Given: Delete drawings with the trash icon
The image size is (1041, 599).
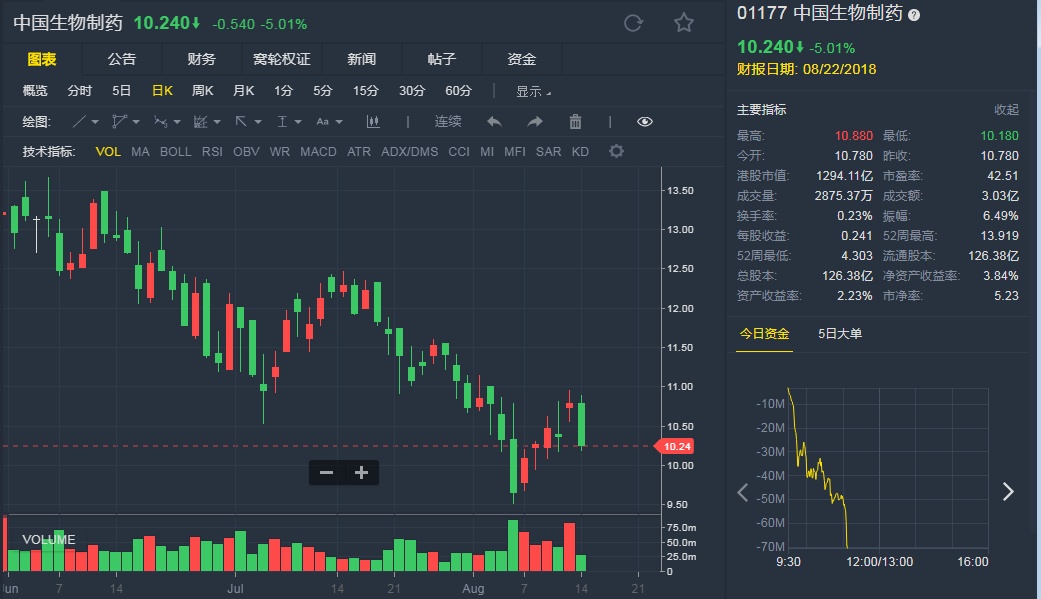Looking at the screenshot, I should pyautogui.click(x=575, y=122).
